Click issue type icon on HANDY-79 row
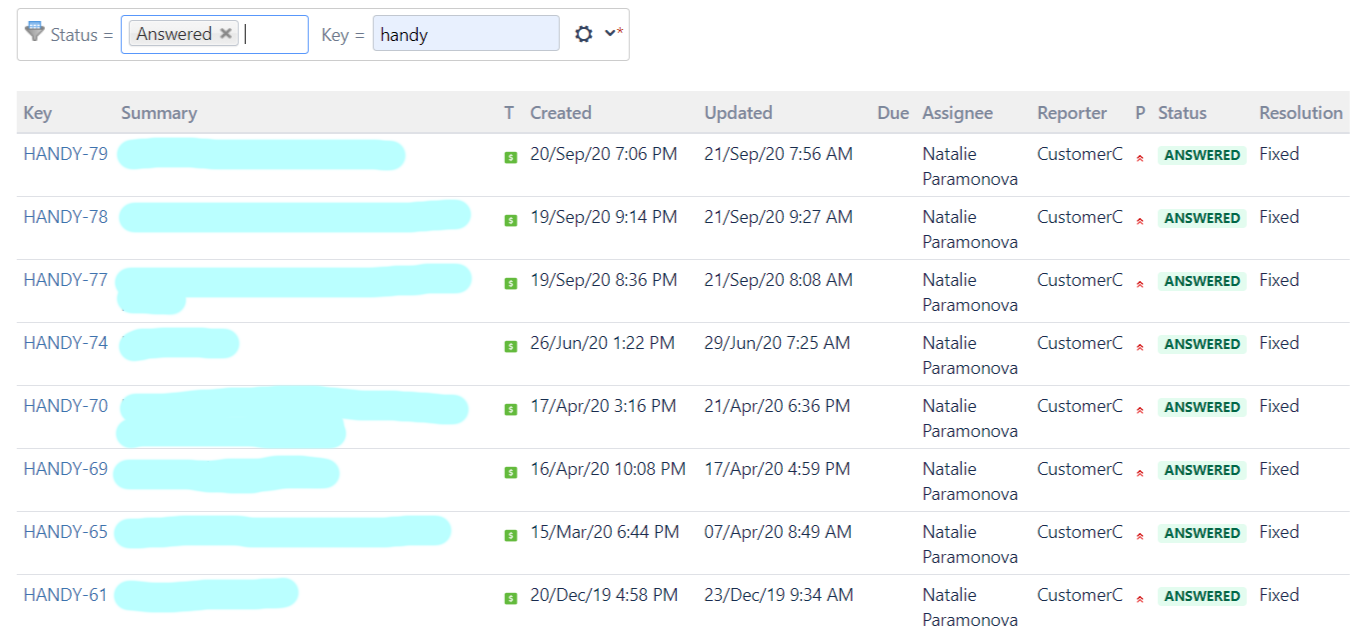The width and height of the screenshot is (1365, 636). [x=509, y=155]
